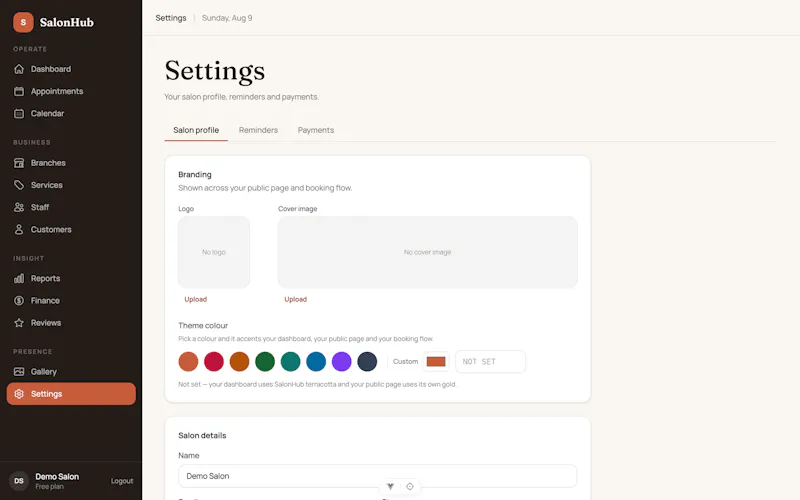This screenshot has width=800, height=500.
Task: Select the blue theme colour
Action: (x=316, y=361)
